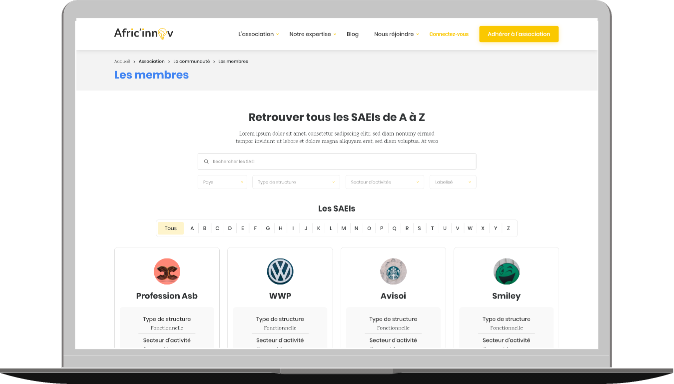This screenshot has width=674, height=384.
Task: Filter SAEIs by letter B
Action: [205, 228]
